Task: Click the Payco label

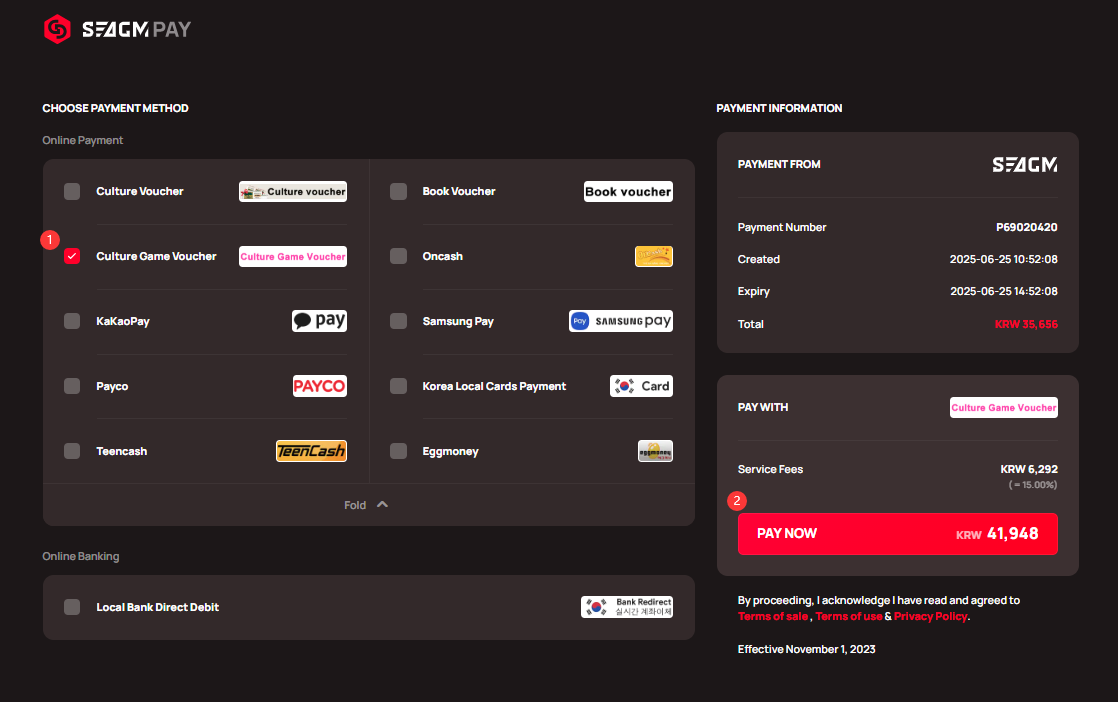Action: [112, 386]
